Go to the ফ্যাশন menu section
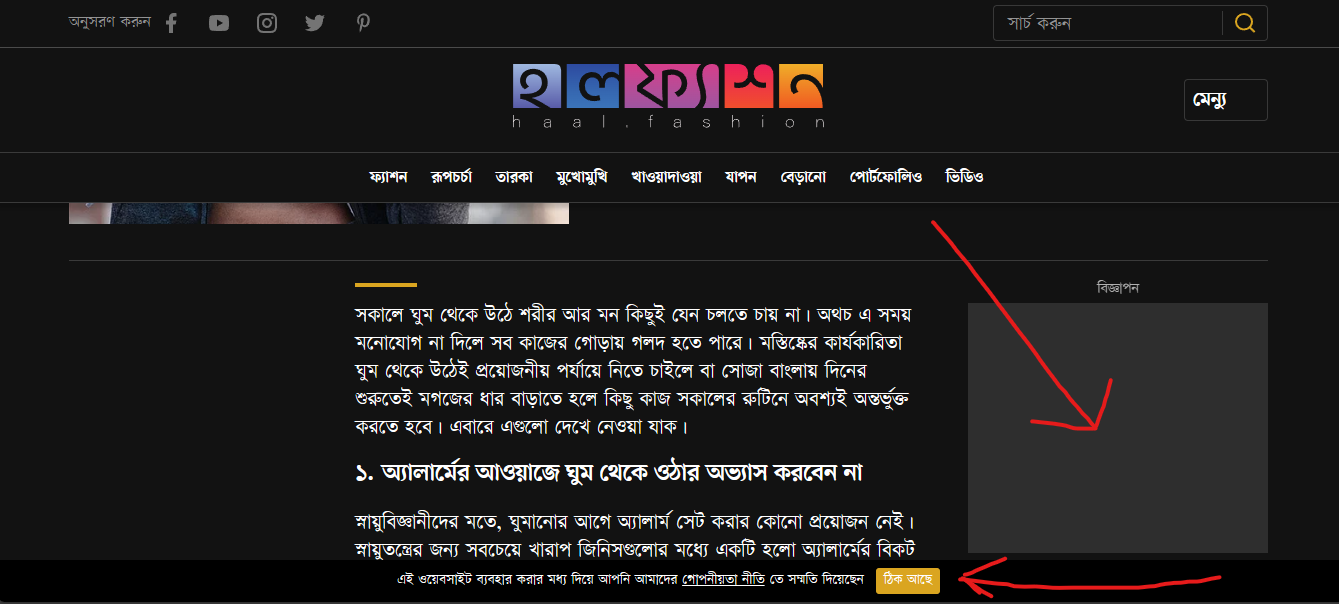The image size is (1339, 604). point(388,177)
